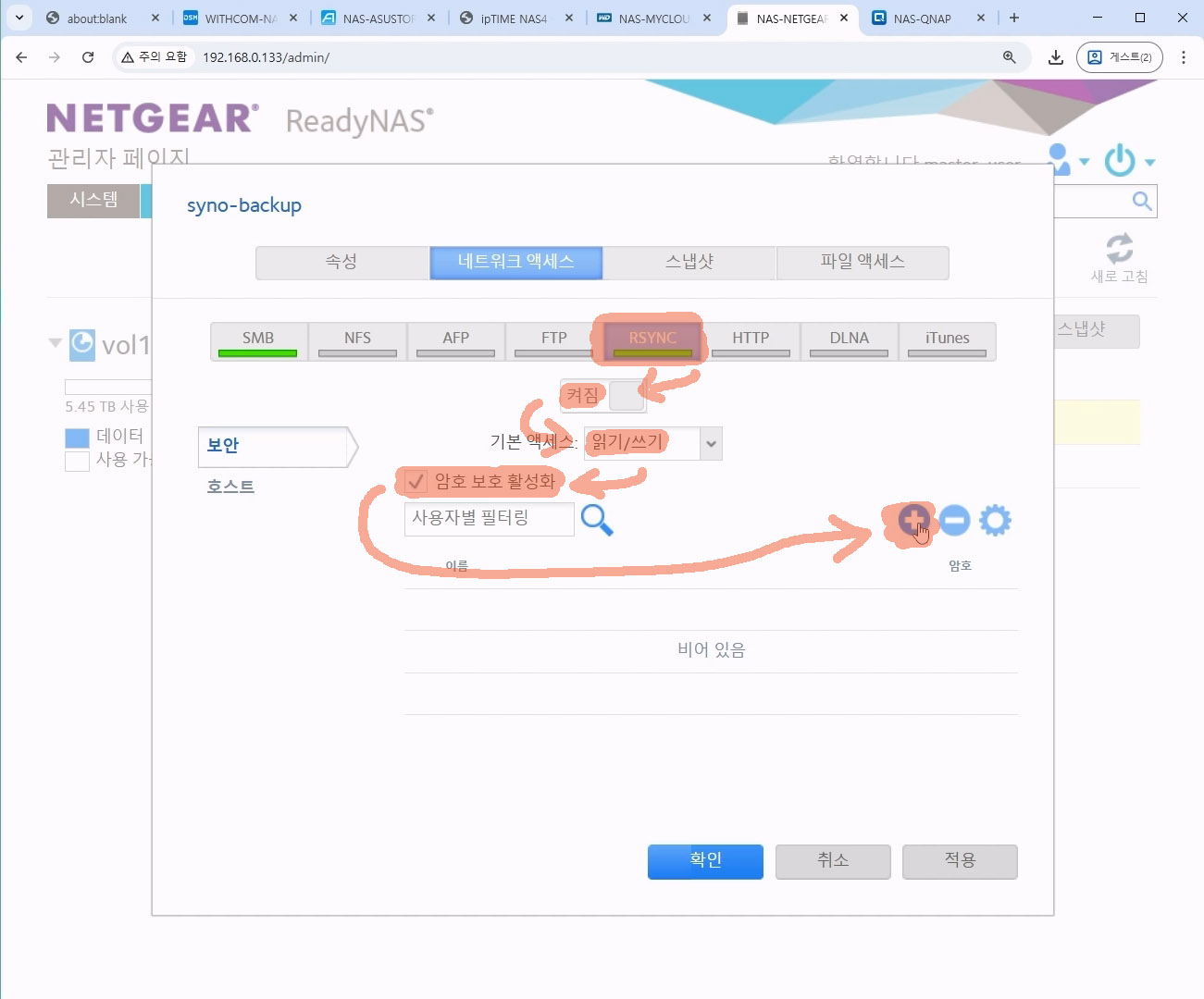Image resolution: width=1204 pixels, height=999 pixels.
Task: Open the gear settings icon for users
Action: (995, 520)
